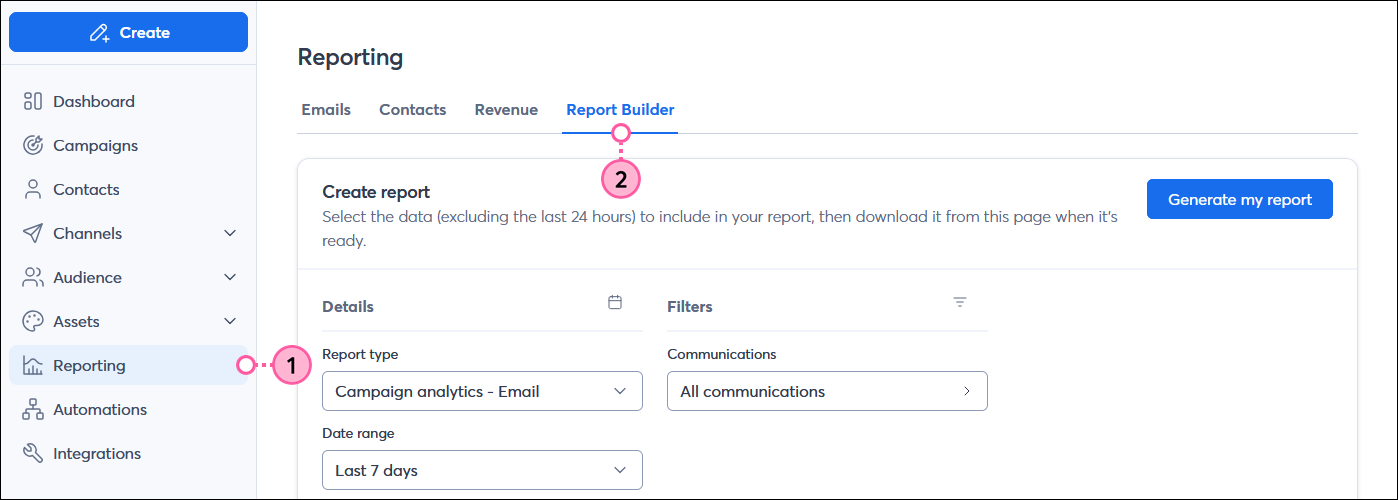Click the Filters section label

point(690,307)
